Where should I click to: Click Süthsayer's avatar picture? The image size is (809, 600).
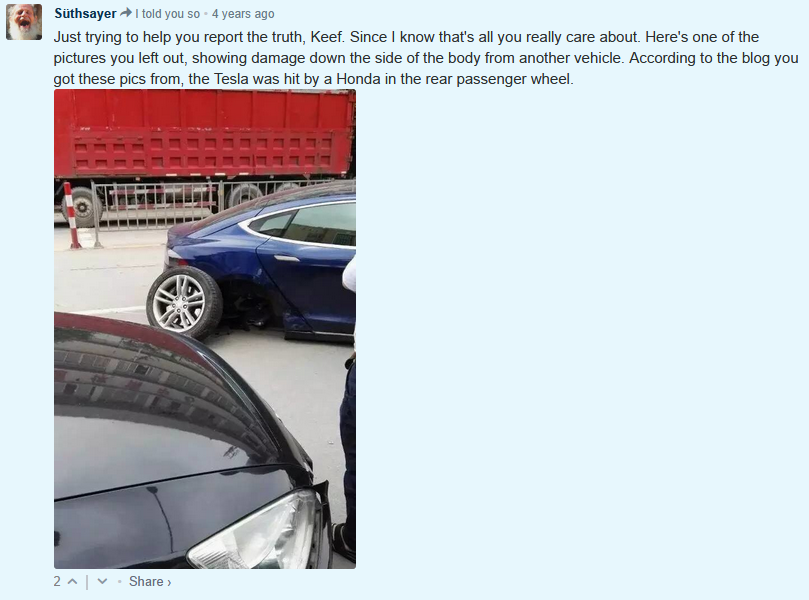pos(24,21)
